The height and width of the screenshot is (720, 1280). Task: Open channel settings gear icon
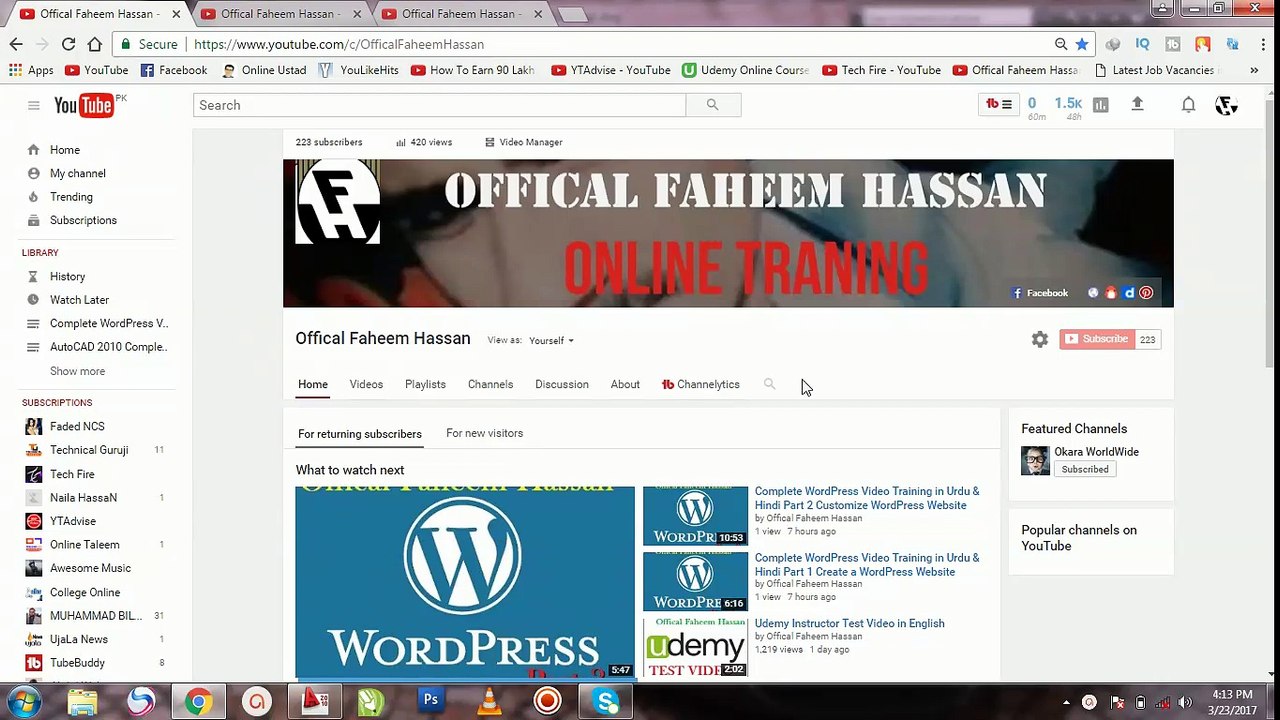coord(1040,340)
